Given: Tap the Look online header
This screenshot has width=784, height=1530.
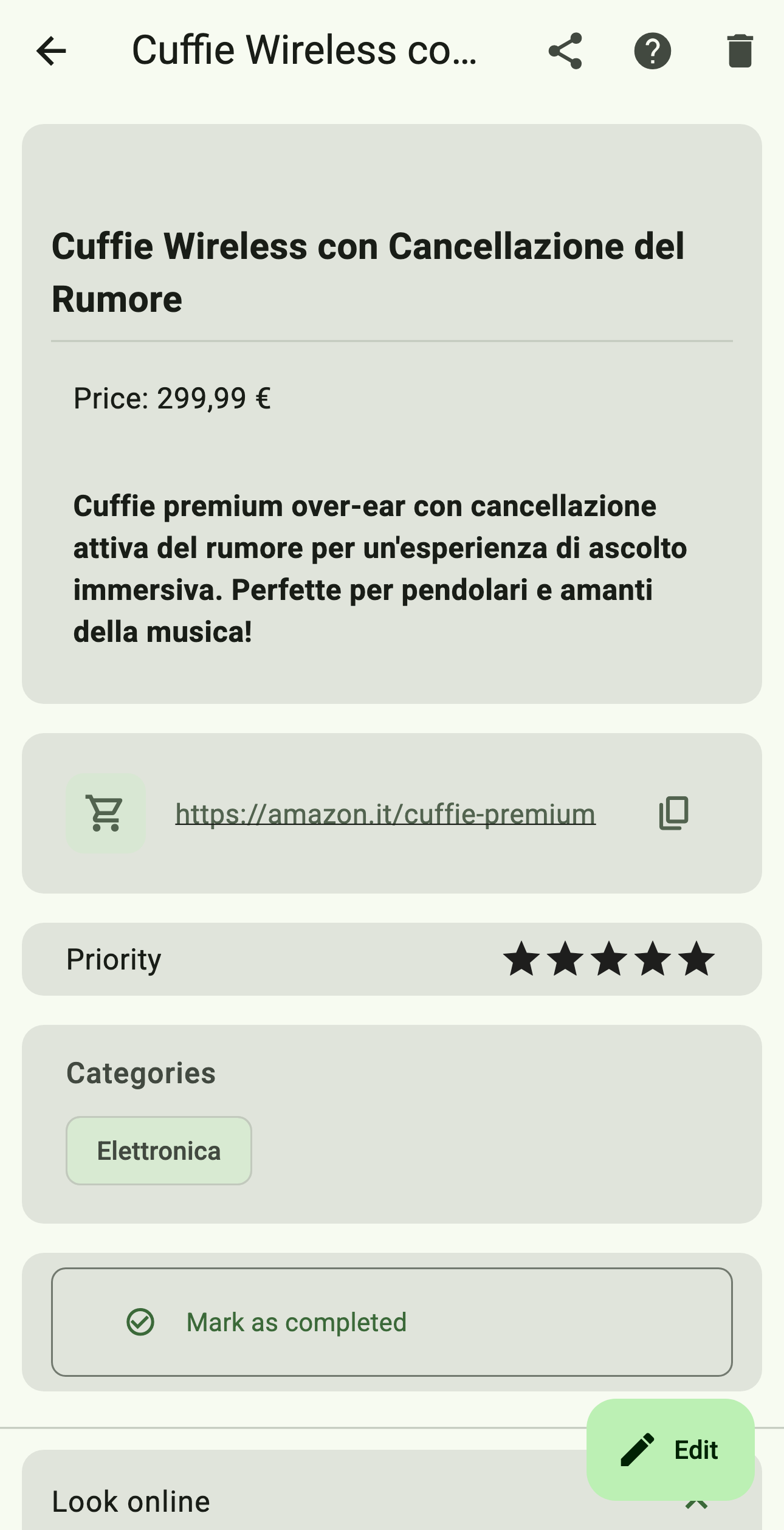Looking at the screenshot, I should (x=131, y=1501).
